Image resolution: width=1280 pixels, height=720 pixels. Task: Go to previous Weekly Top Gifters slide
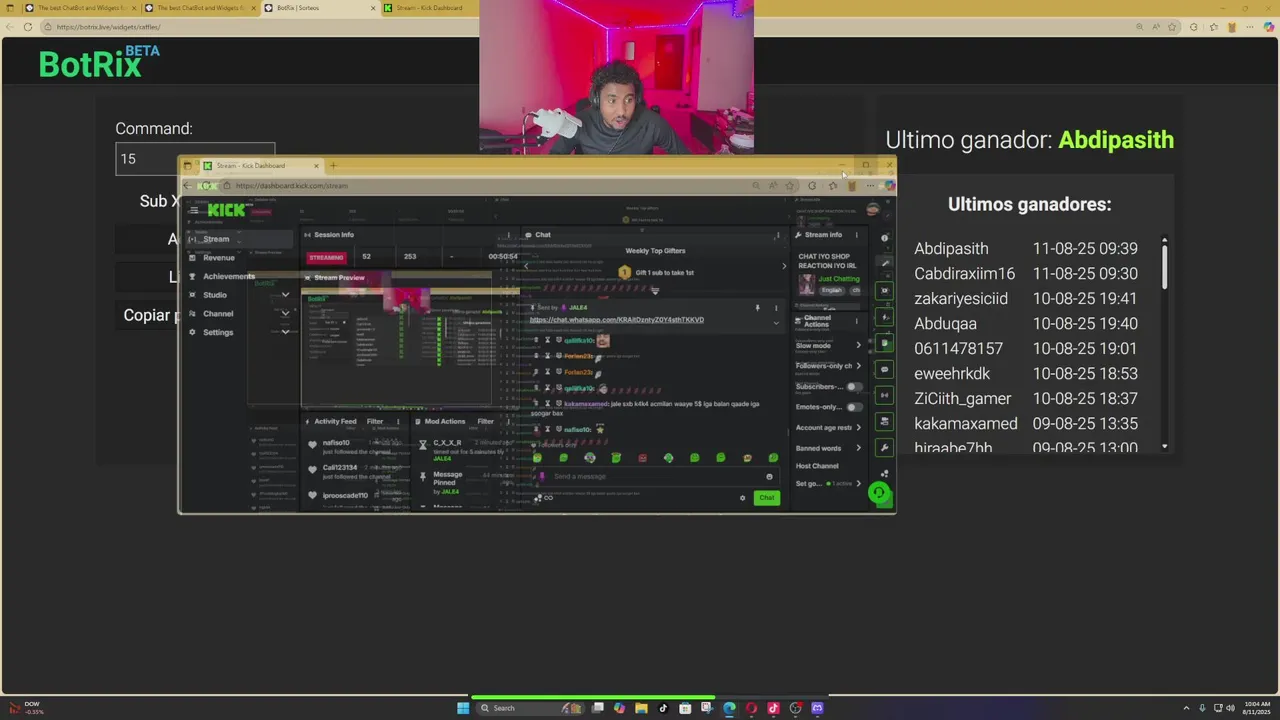click(x=526, y=266)
